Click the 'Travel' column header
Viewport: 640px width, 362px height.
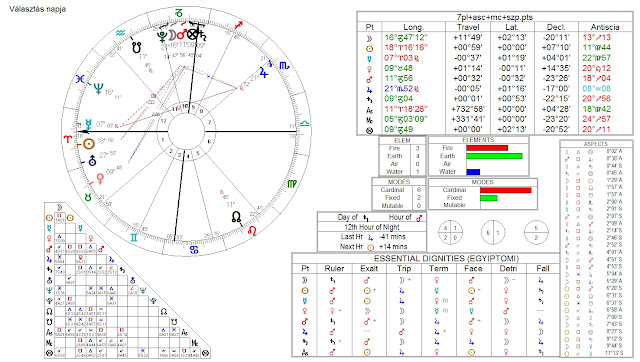[x=468, y=27]
